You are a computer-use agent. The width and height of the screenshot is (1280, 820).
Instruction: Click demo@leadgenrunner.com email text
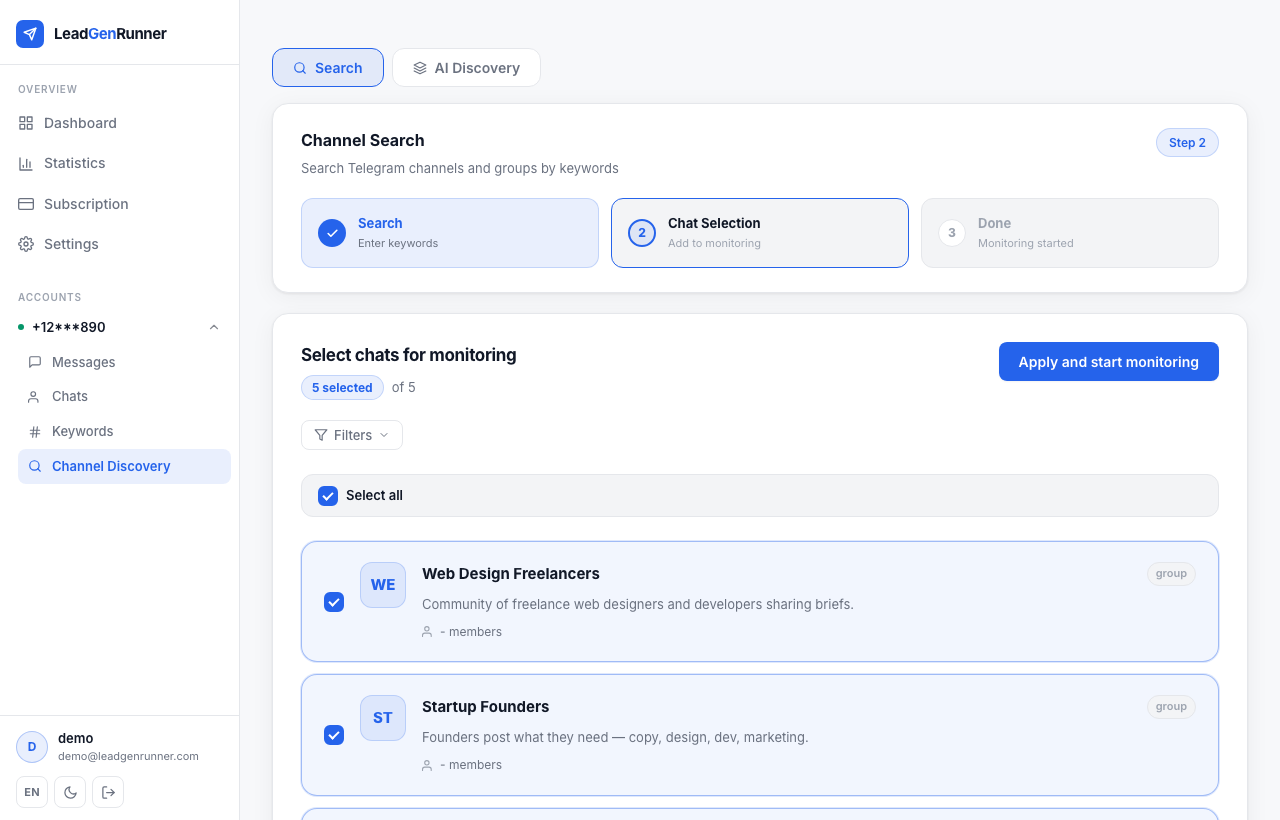pyautogui.click(x=128, y=756)
